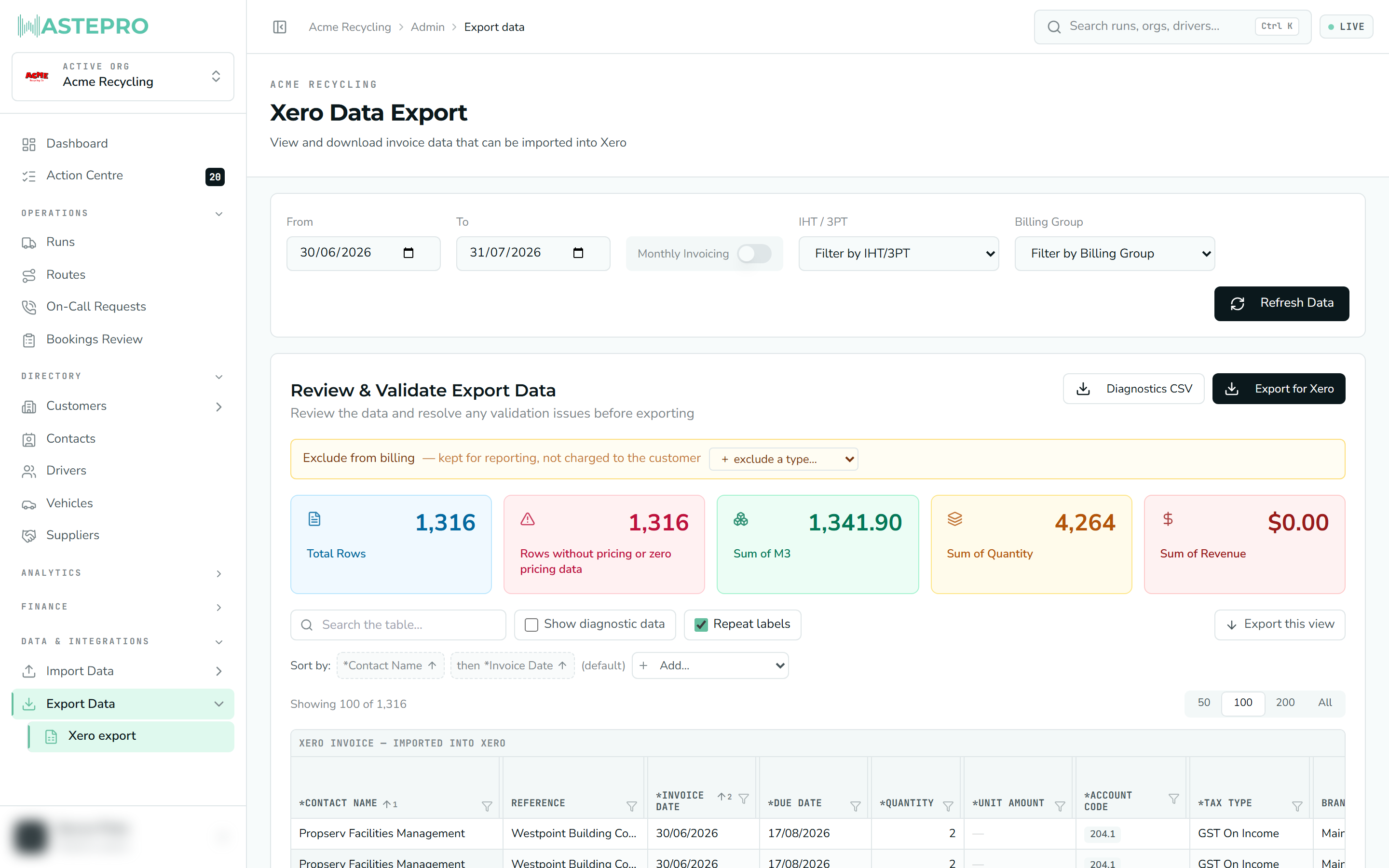The height and width of the screenshot is (868, 1389).
Task: Go to Admin breadcrumb
Action: (428, 27)
